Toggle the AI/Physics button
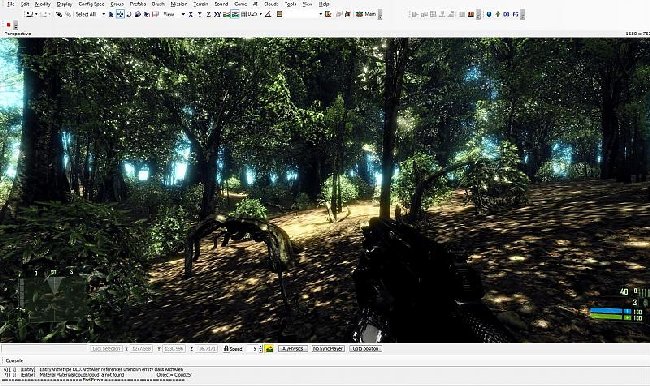This screenshot has height=386, width=650. (293, 349)
